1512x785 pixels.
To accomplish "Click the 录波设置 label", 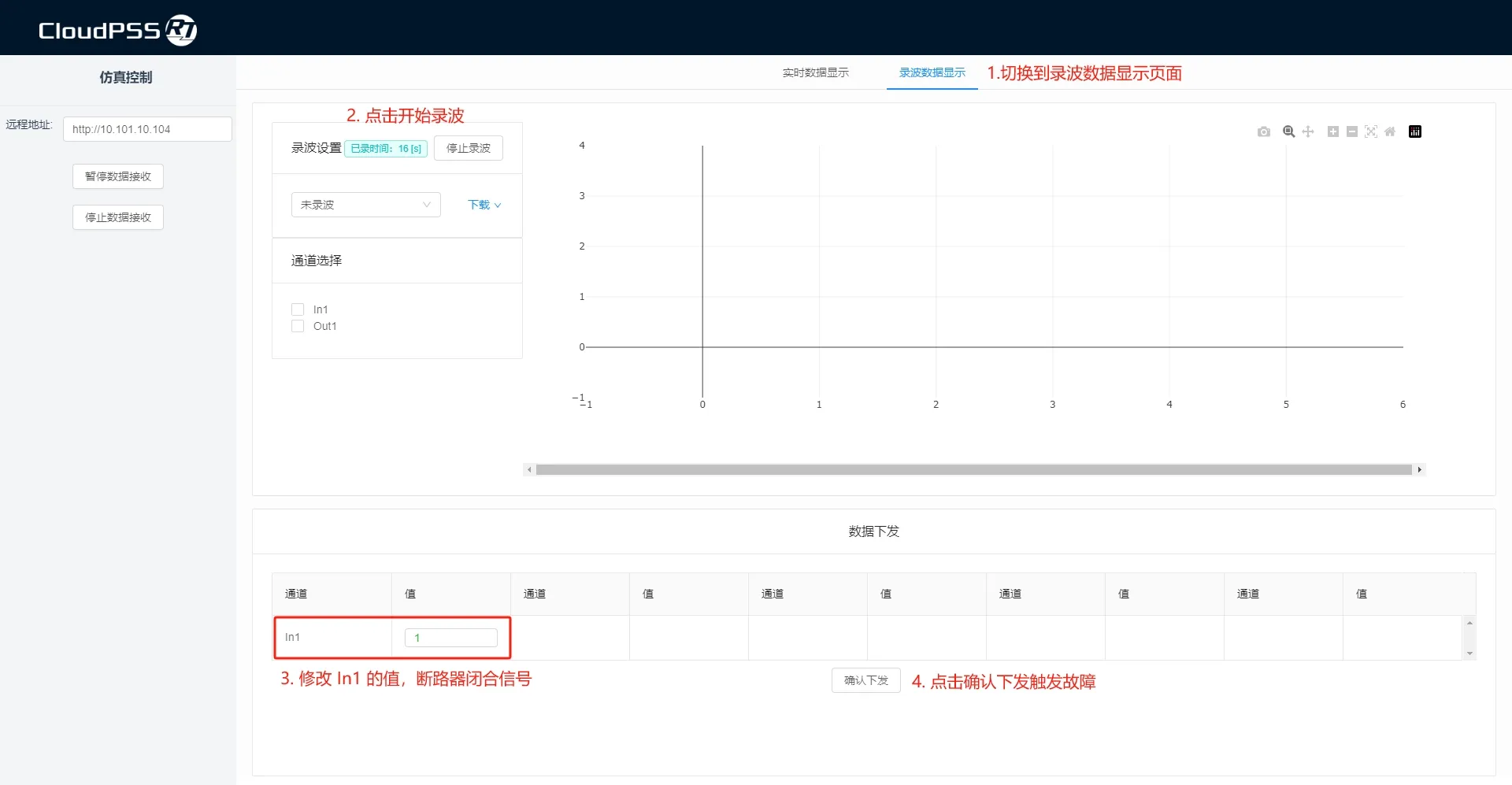I will coord(317,148).
